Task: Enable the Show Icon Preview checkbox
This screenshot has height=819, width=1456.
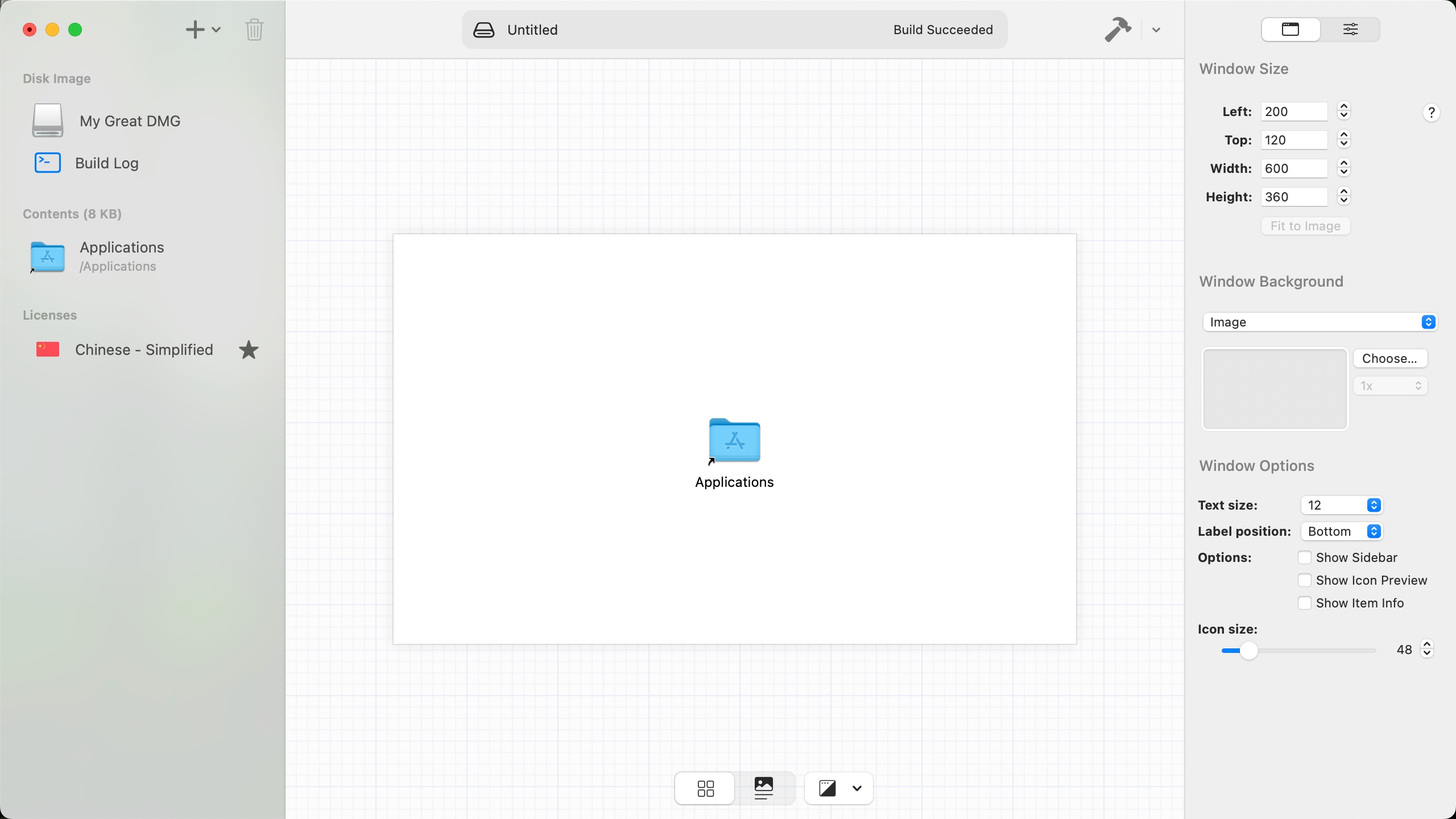Action: (x=1305, y=580)
